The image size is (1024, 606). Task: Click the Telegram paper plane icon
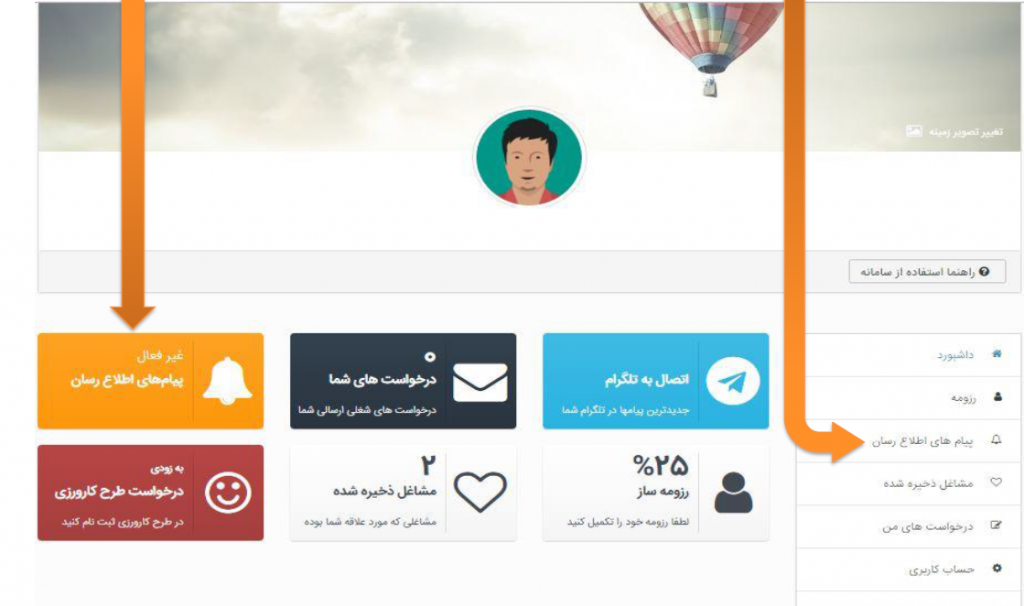click(x=733, y=381)
